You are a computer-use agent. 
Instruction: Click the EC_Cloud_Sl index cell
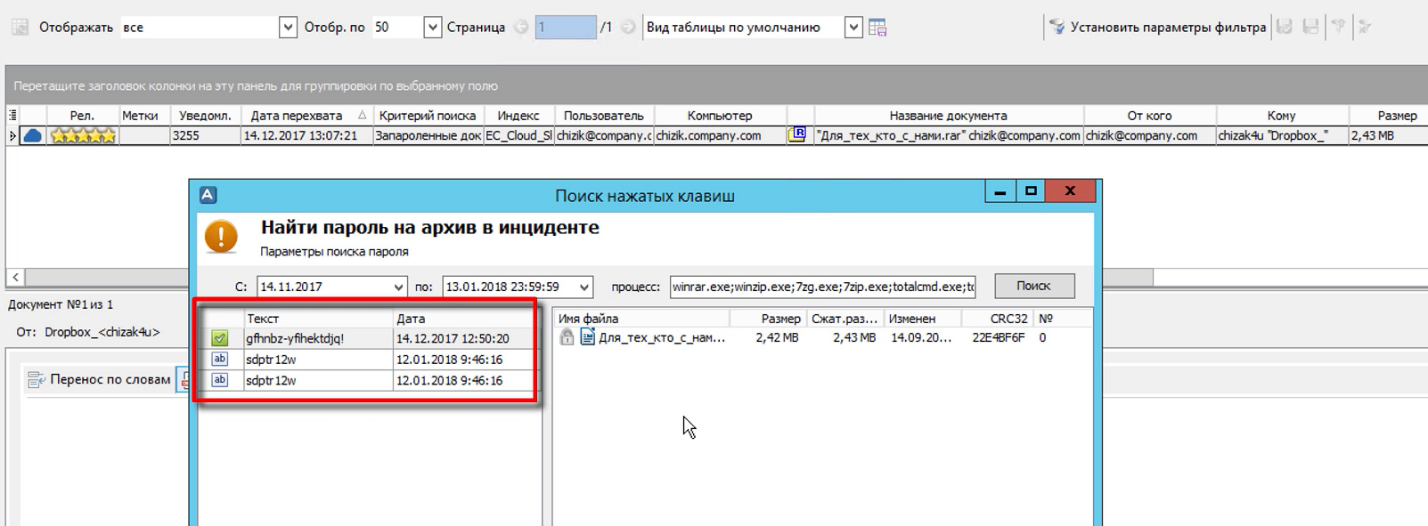pos(519,136)
